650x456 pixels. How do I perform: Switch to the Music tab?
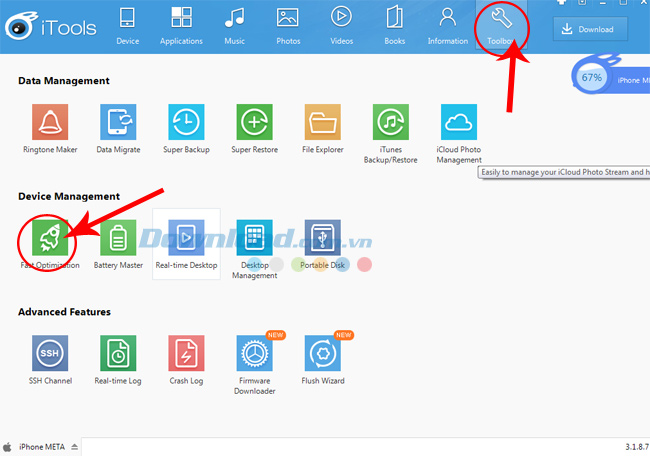point(235,25)
